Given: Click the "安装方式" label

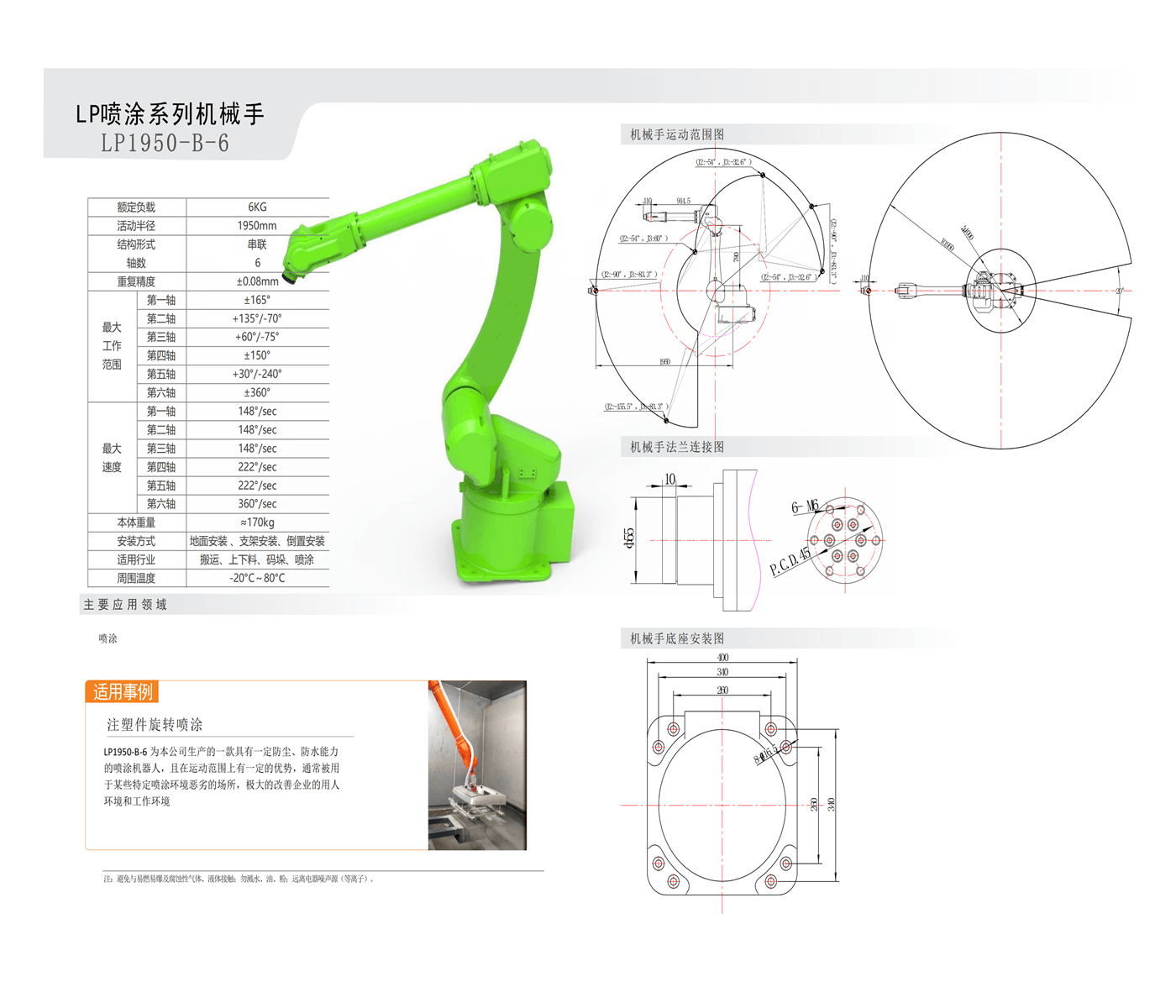Looking at the screenshot, I should [x=136, y=541].
